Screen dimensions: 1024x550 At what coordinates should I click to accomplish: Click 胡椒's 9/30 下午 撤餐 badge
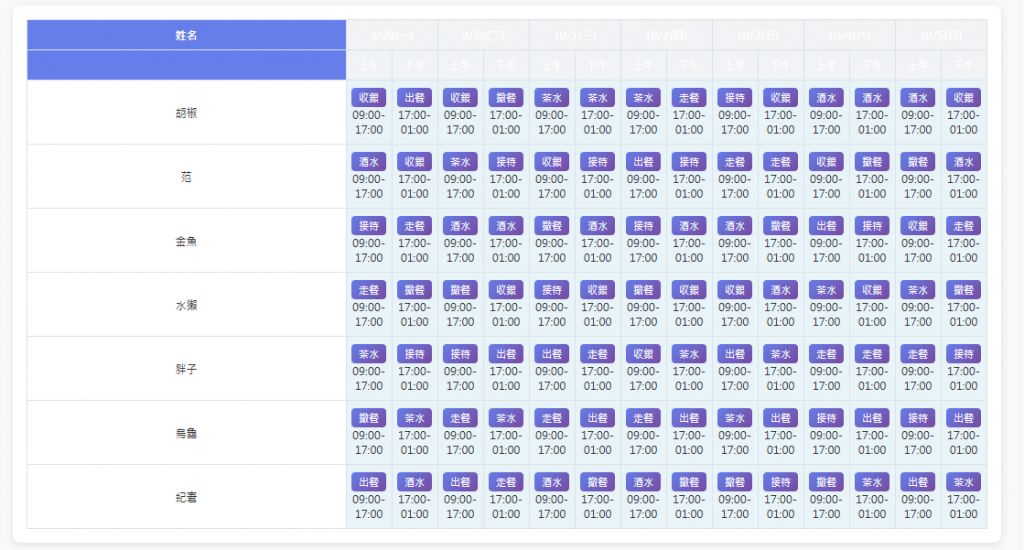tap(506, 97)
